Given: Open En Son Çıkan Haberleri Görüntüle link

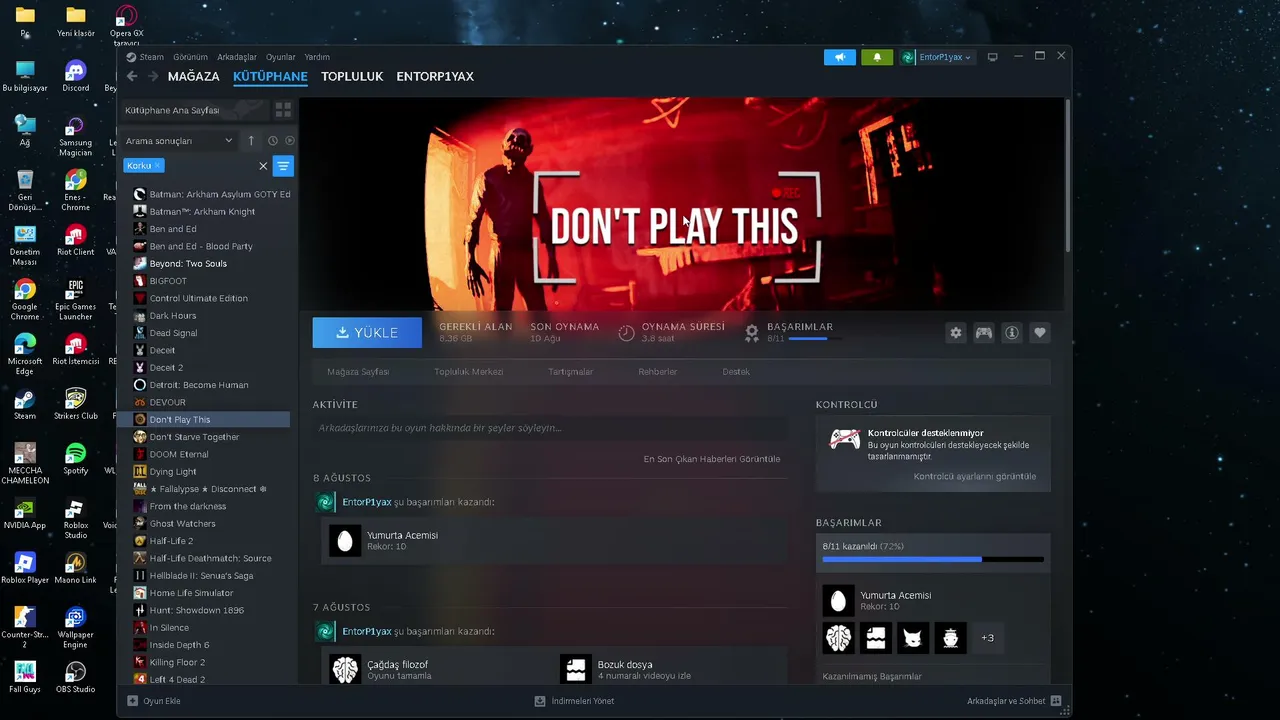Looking at the screenshot, I should point(712,459).
